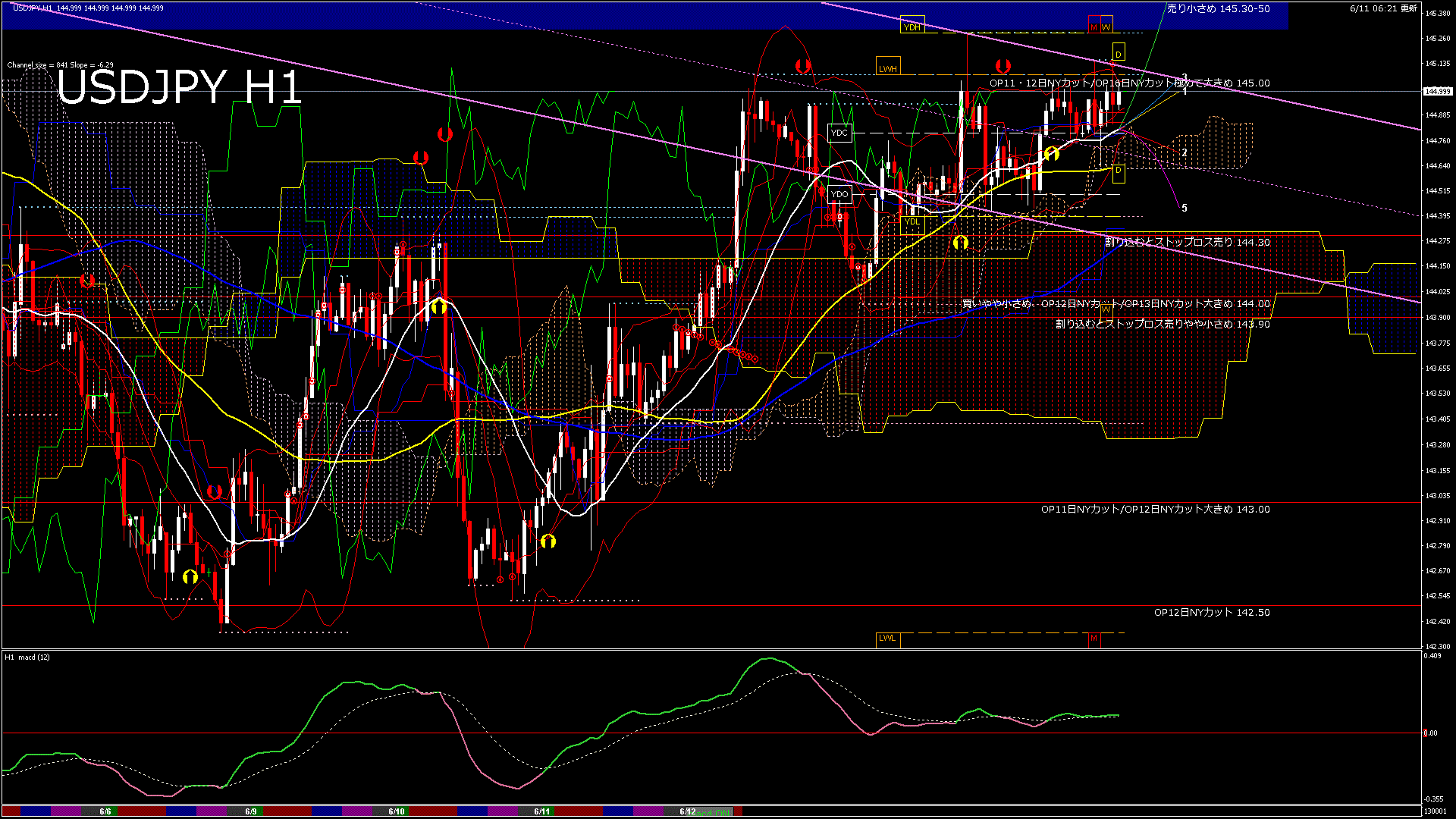
Task: Select the 極めて大きめ 145.00 NYカット annotation
Action: coord(1129,83)
